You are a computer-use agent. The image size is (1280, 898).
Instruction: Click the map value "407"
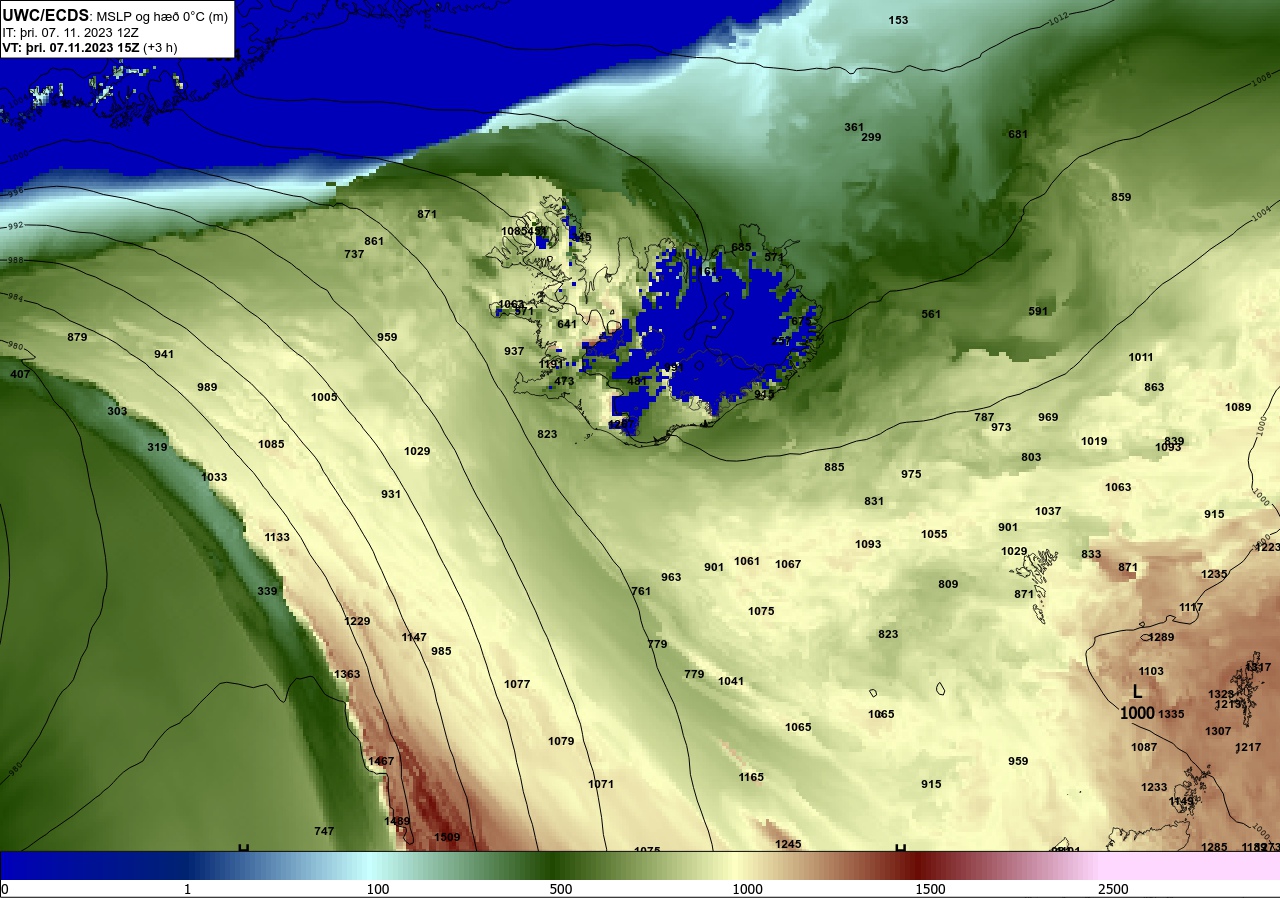[20, 374]
